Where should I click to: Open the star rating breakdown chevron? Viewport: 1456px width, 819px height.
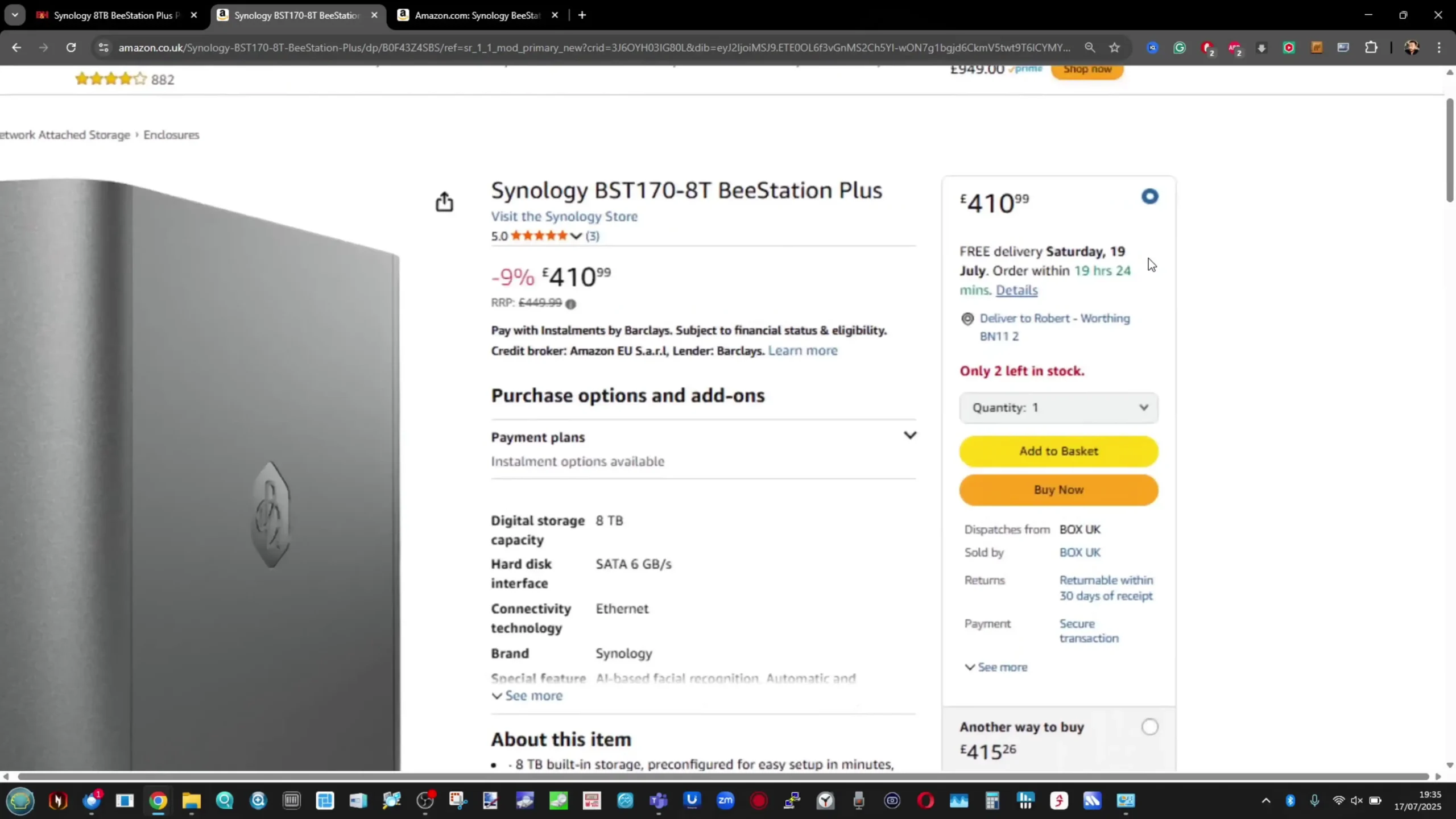coord(576,236)
